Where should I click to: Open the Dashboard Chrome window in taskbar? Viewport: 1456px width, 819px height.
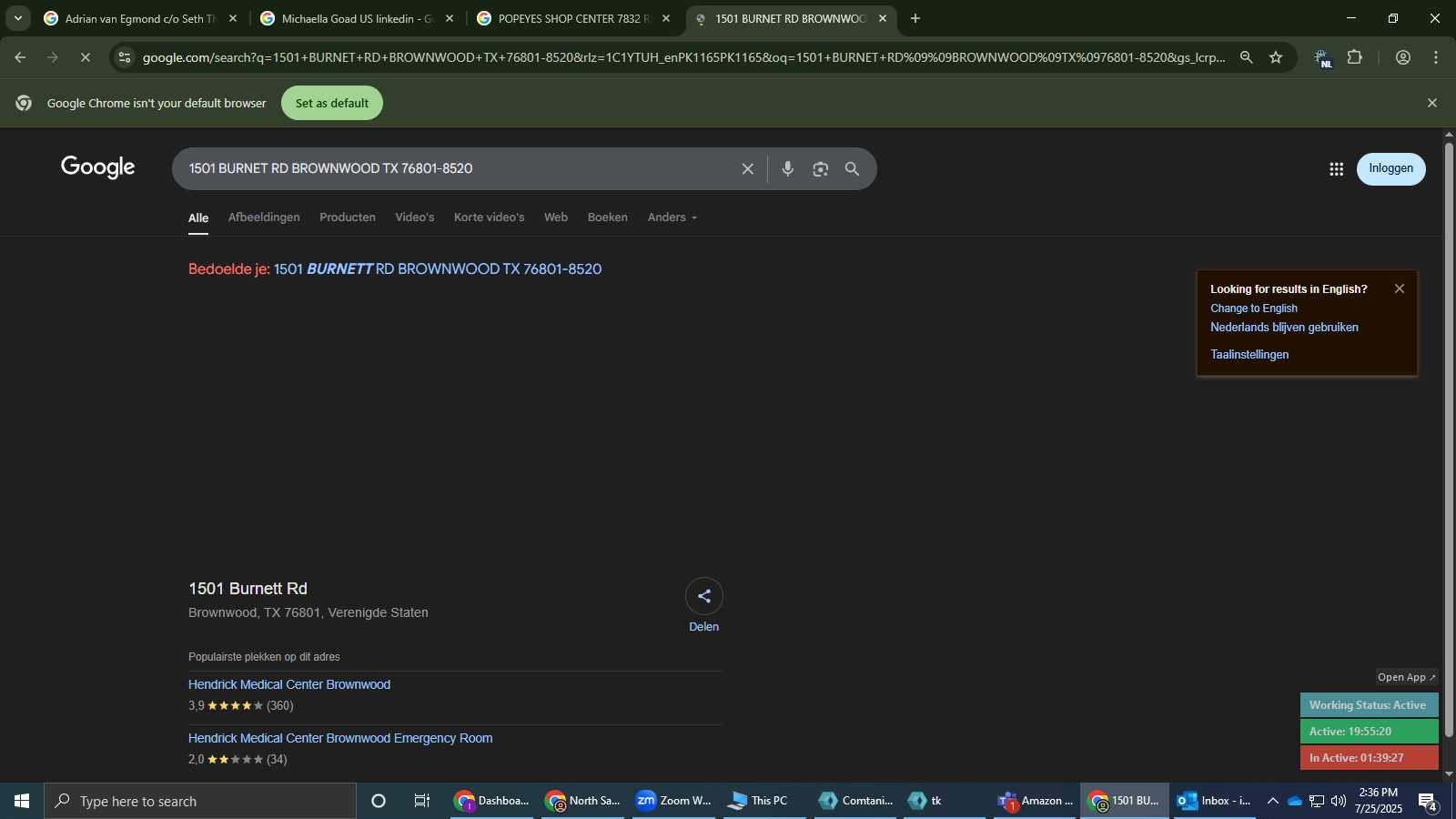point(491,801)
